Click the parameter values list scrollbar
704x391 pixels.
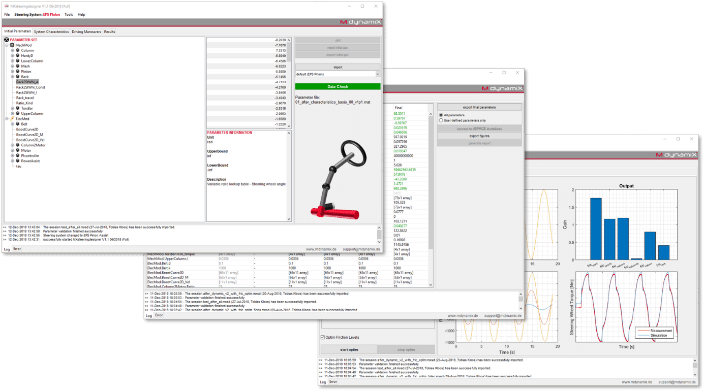289,83
